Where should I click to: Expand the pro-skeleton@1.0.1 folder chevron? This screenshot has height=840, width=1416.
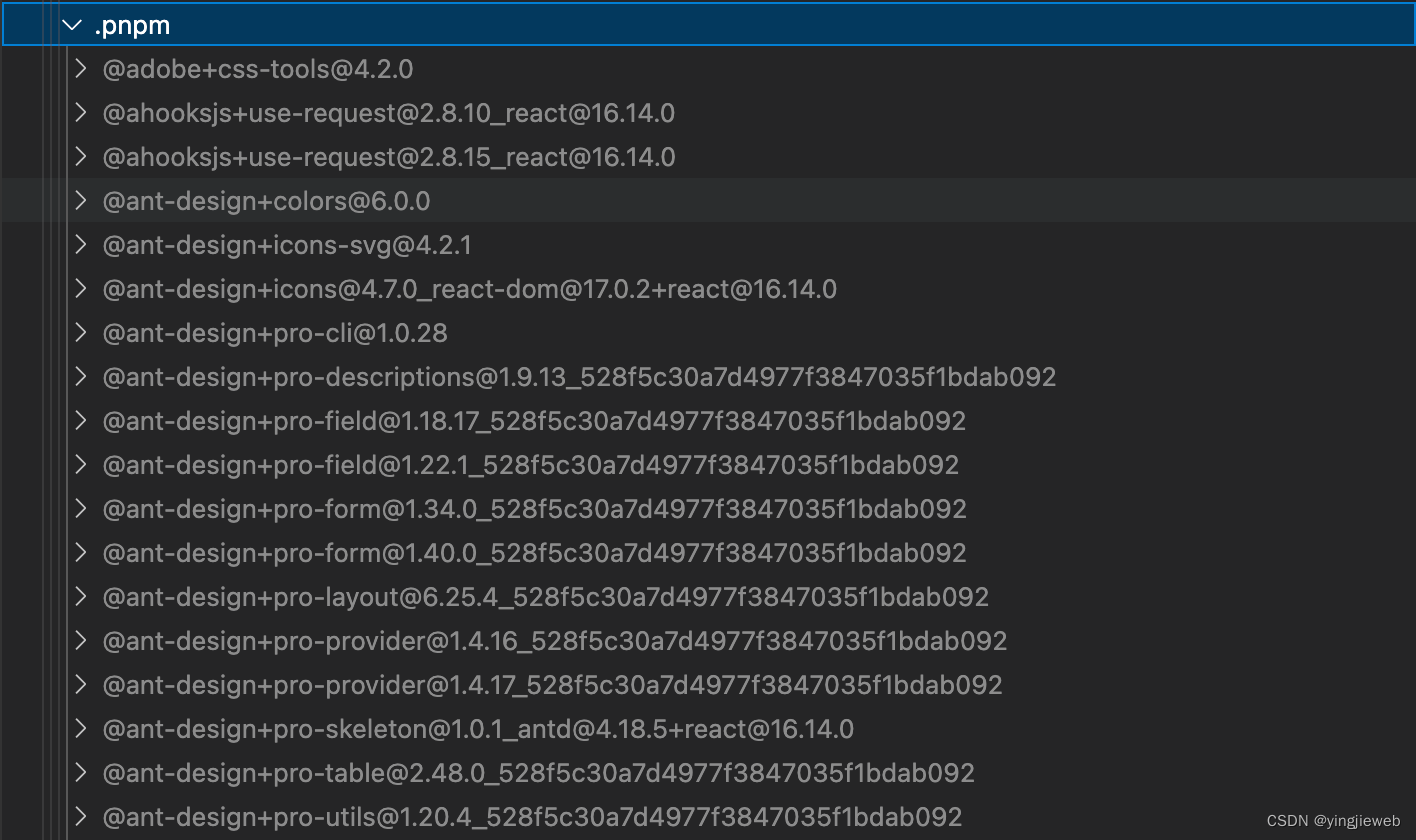coord(82,729)
